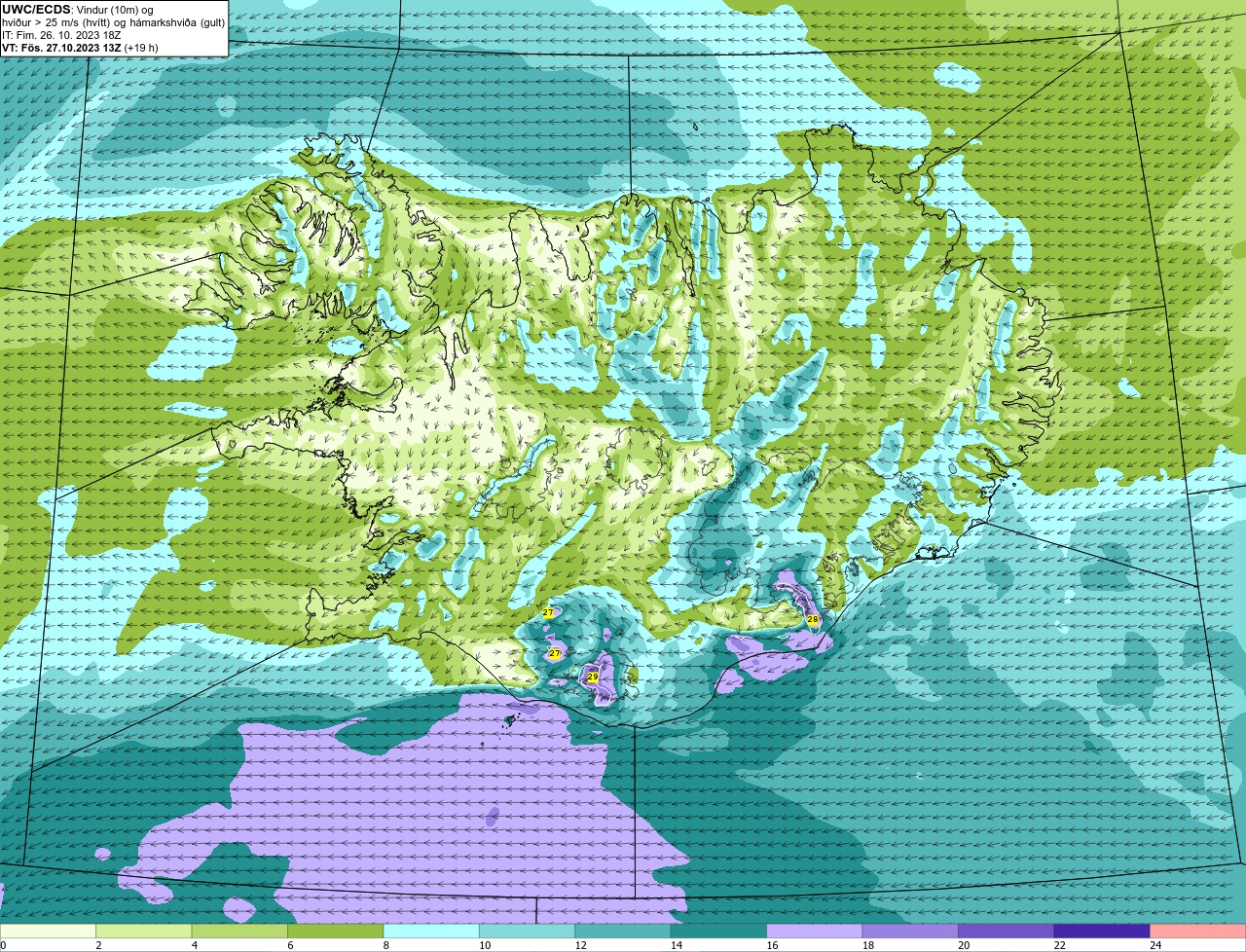Click the legend scale value 6
Image resolution: width=1246 pixels, height=952 pixels.
click(290, 945)
